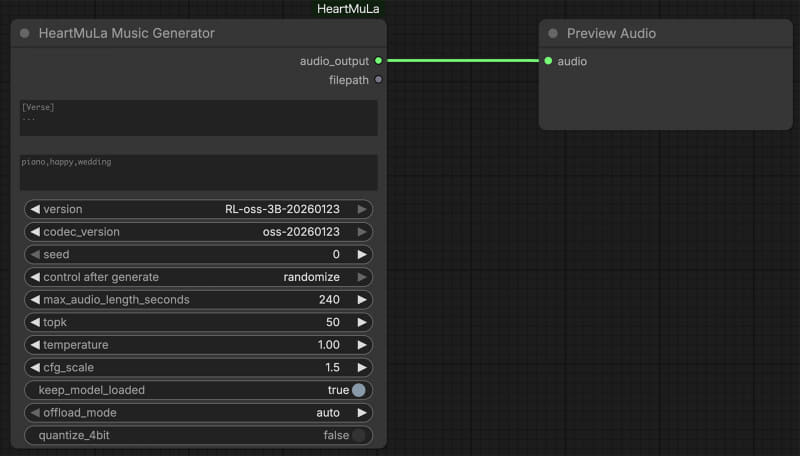
Task: Increase topk with right arrow
Action: (362, 322)
